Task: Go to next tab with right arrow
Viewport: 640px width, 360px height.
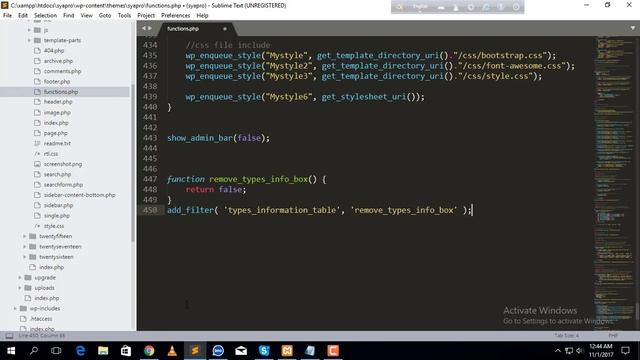Action: pos(150,28)
